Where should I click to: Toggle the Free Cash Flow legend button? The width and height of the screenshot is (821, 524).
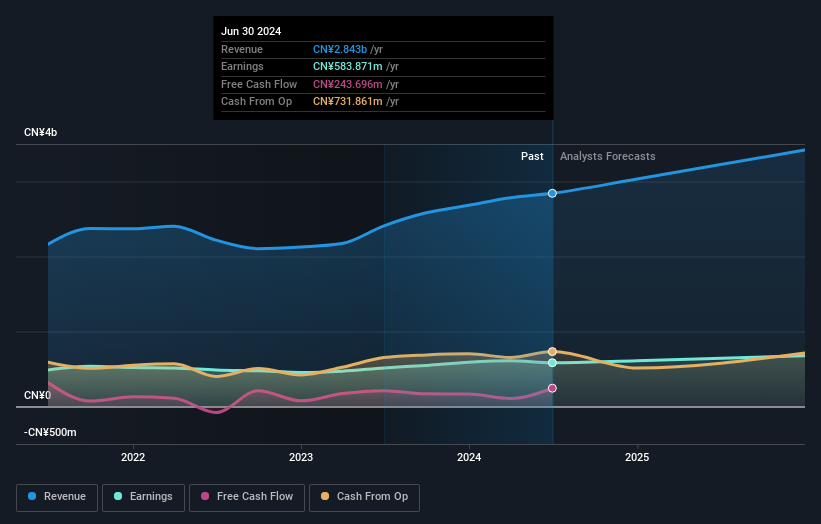(x=247, y=497)
